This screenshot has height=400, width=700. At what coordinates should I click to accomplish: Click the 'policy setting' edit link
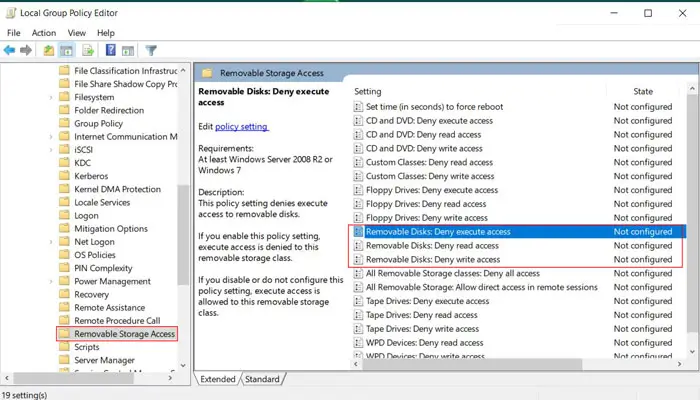tap(242, 126)
